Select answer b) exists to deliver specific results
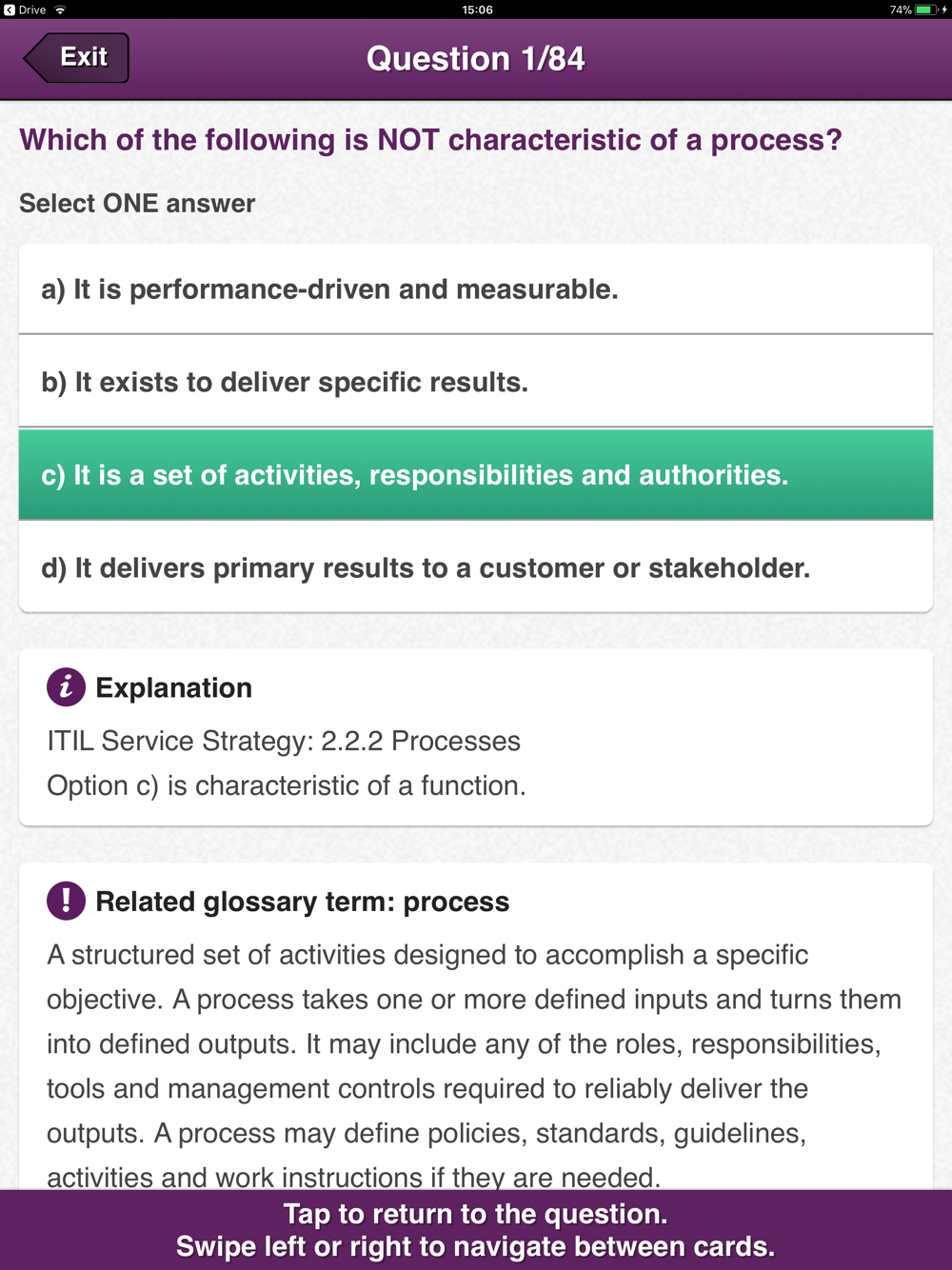Screen dimensions: 952x1270 pyautogui.click(x=475, y=382)
